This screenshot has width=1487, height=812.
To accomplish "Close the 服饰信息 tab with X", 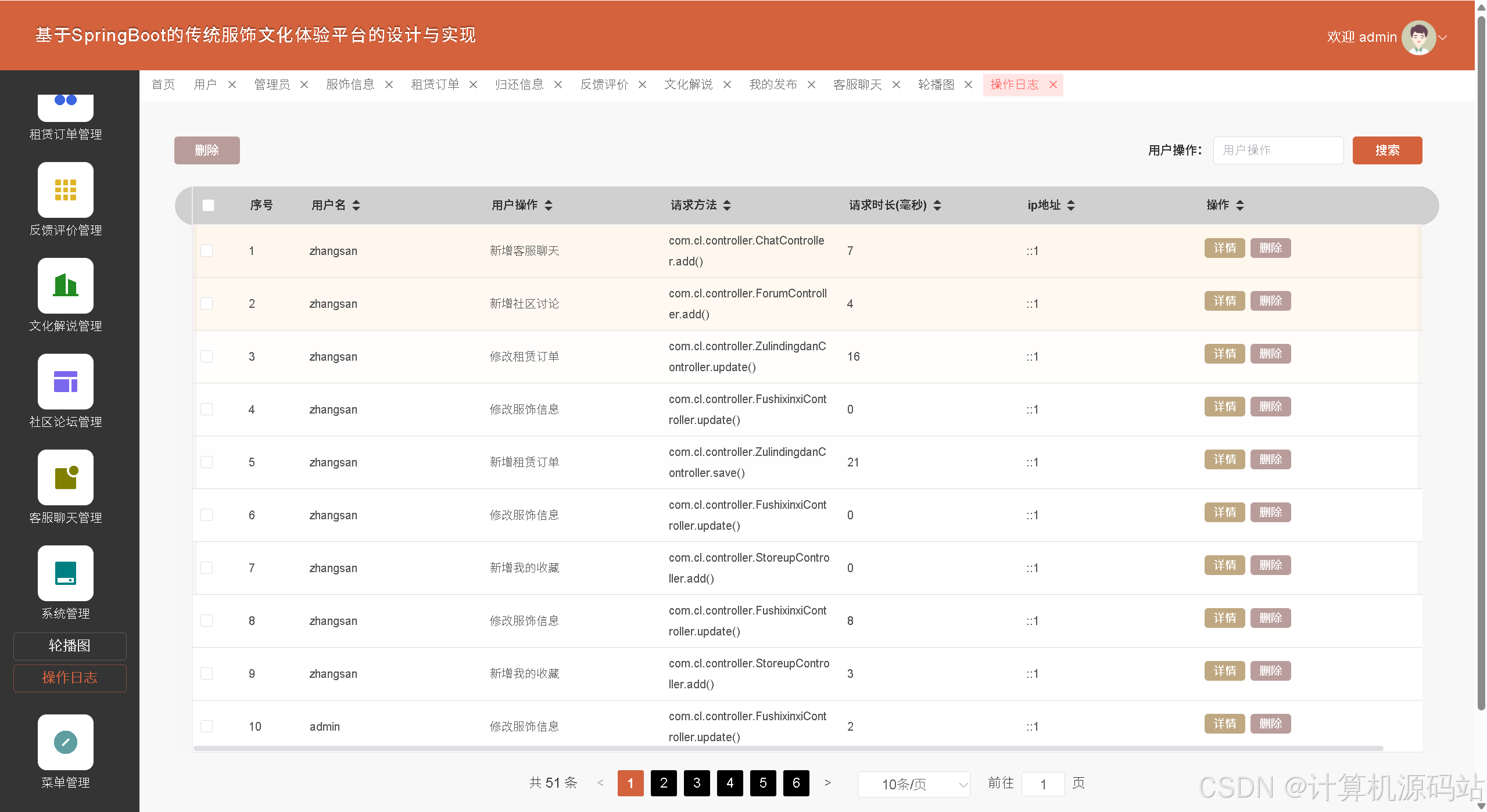I will (389, 85).
